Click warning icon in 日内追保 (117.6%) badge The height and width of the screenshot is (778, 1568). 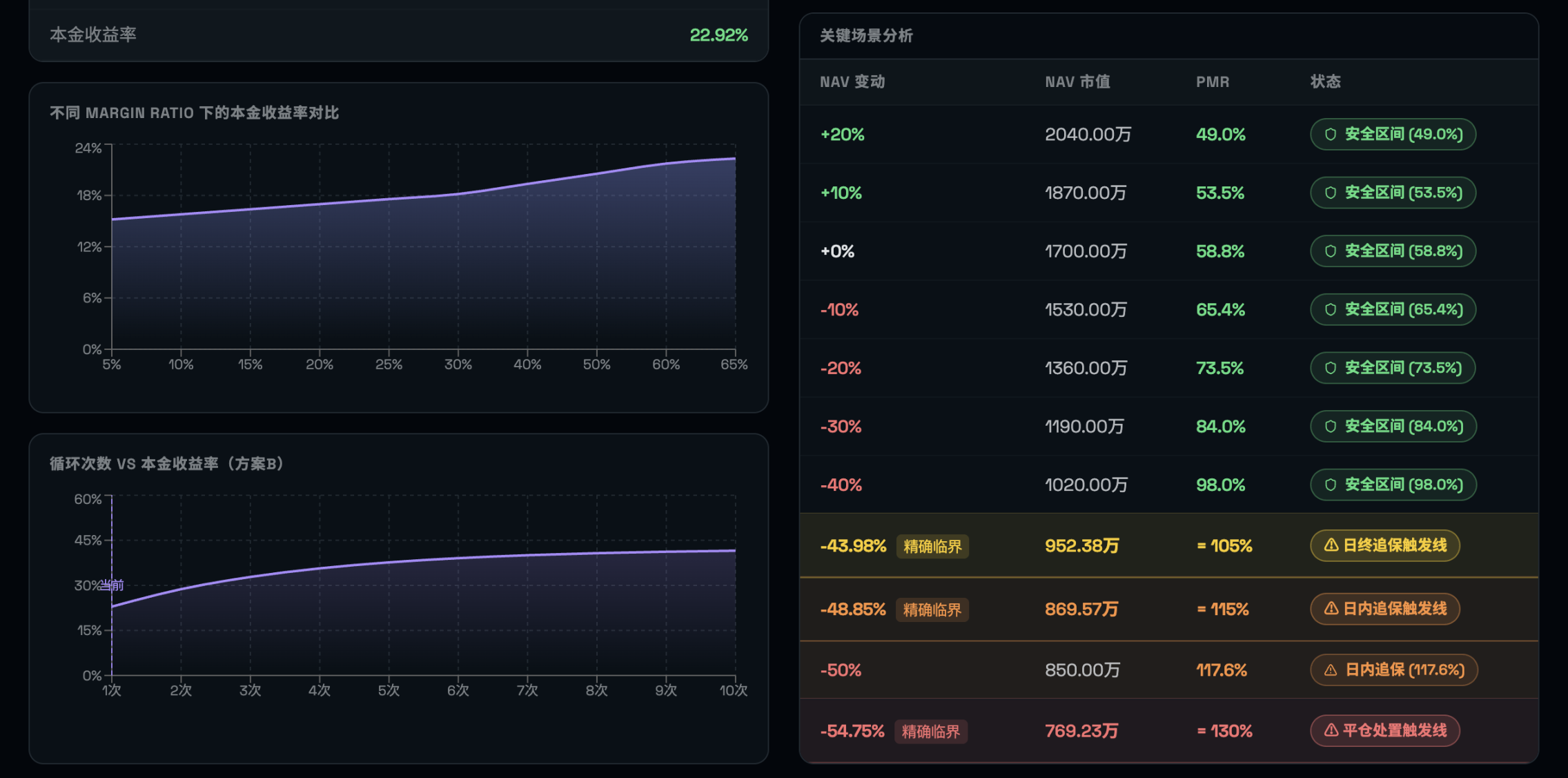click(1331, 670)
